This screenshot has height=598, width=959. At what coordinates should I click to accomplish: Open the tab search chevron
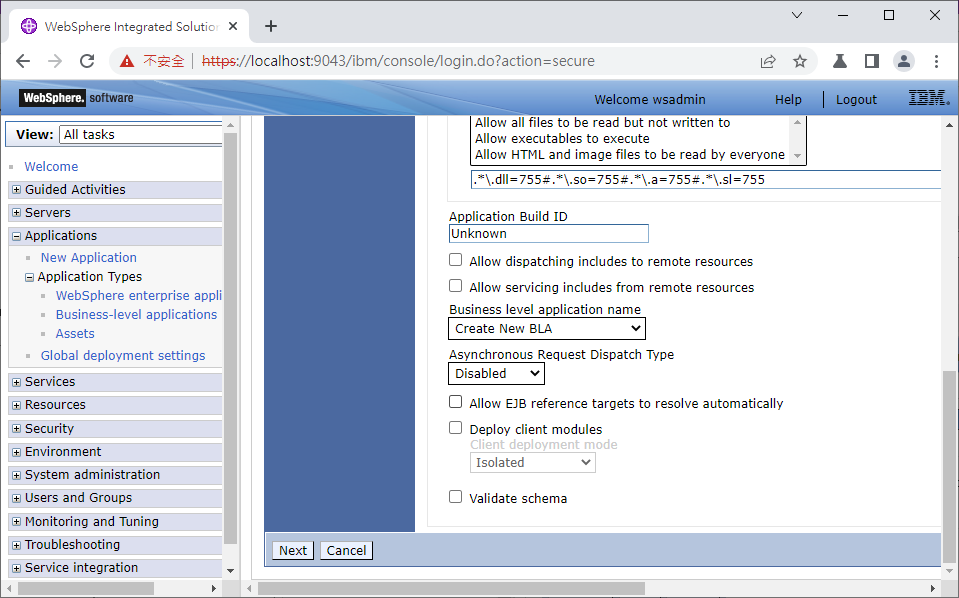(797, 15)
